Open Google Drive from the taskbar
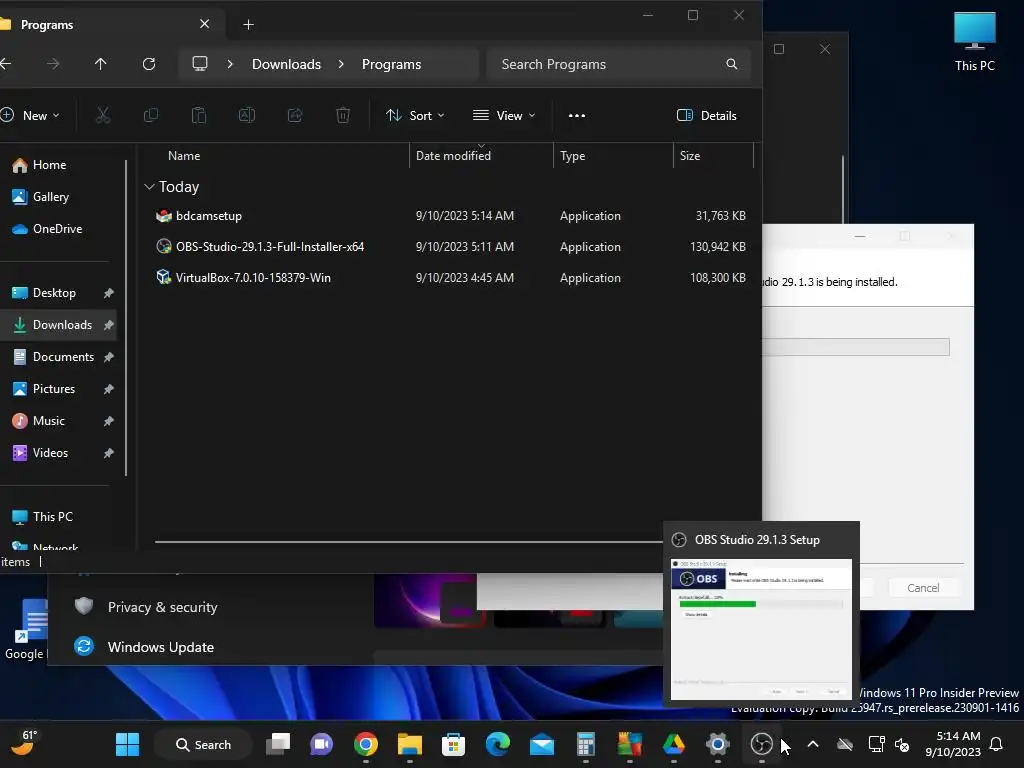The image size is (1024, 768). [x=673, y=744]
